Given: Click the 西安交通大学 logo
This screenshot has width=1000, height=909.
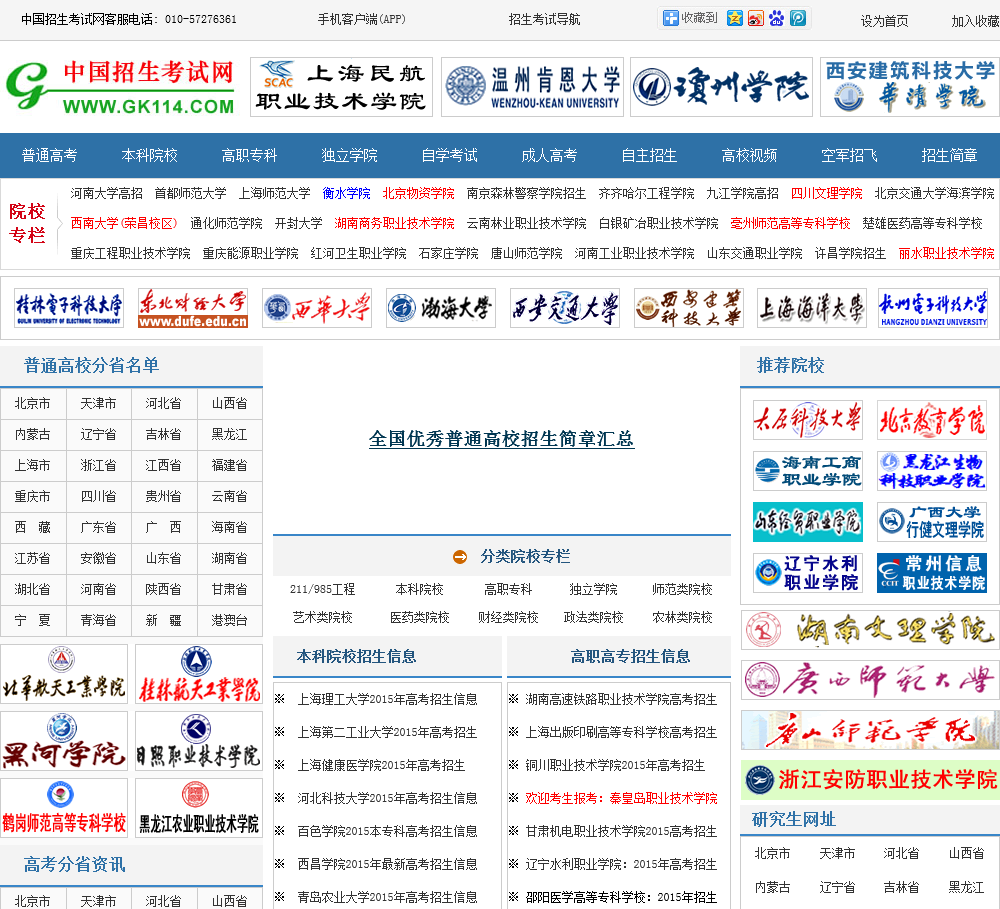Looking at the screenshot, I should point(564,308).
